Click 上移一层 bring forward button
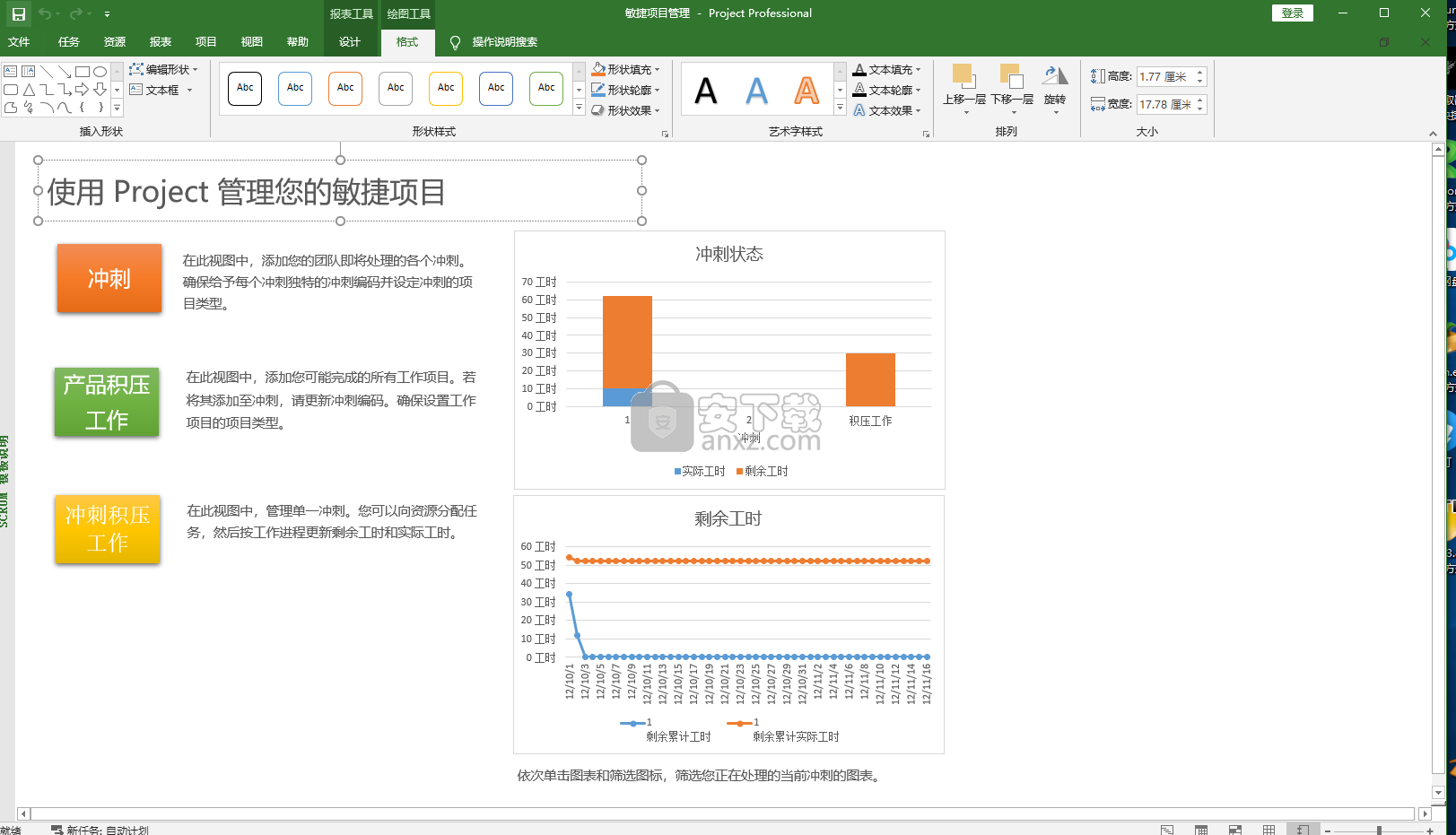Image resolution: width=1456 pixels, height=835 pixels. tap(964, 89)
